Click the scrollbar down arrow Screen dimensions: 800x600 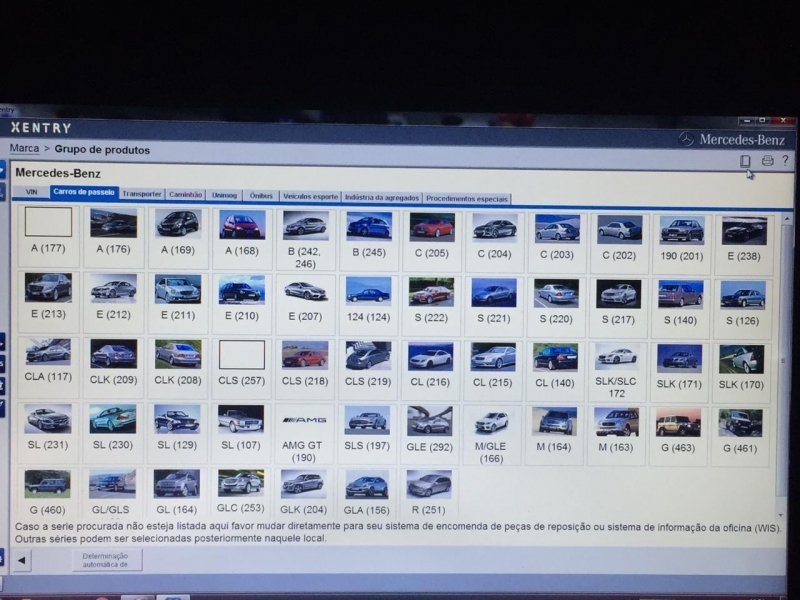(x=781, y=516)
